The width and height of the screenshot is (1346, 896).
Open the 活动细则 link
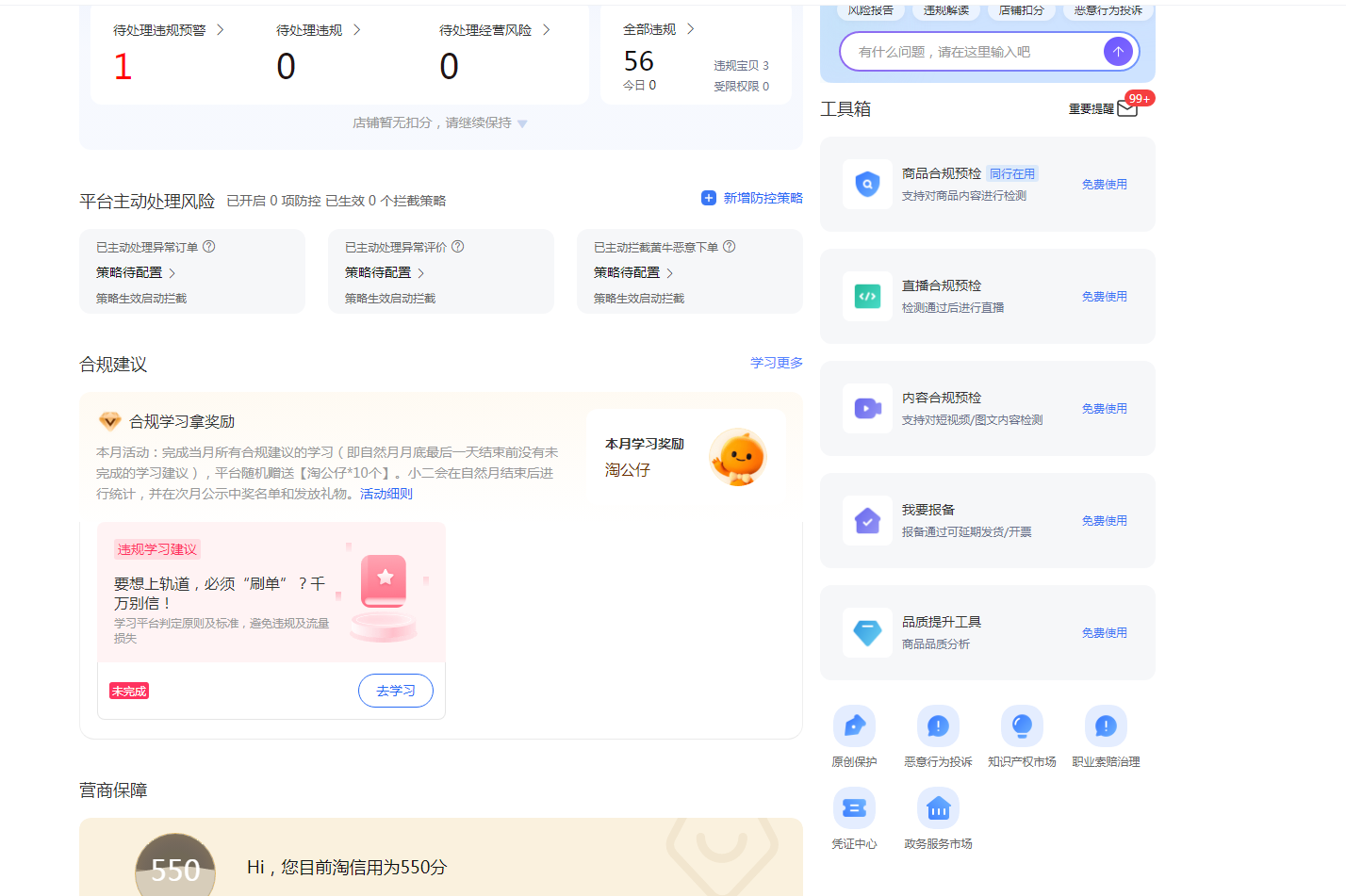coord(386,494)
